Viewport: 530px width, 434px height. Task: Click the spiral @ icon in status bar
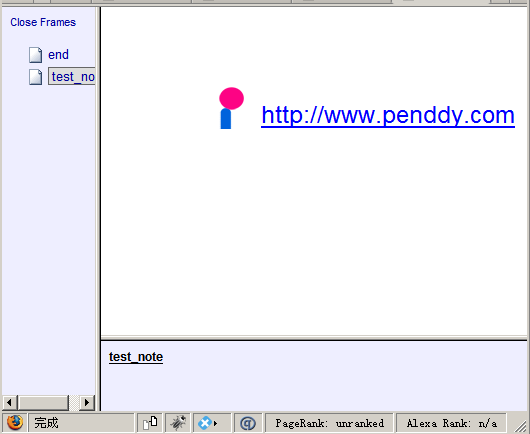tap(248, 423)
